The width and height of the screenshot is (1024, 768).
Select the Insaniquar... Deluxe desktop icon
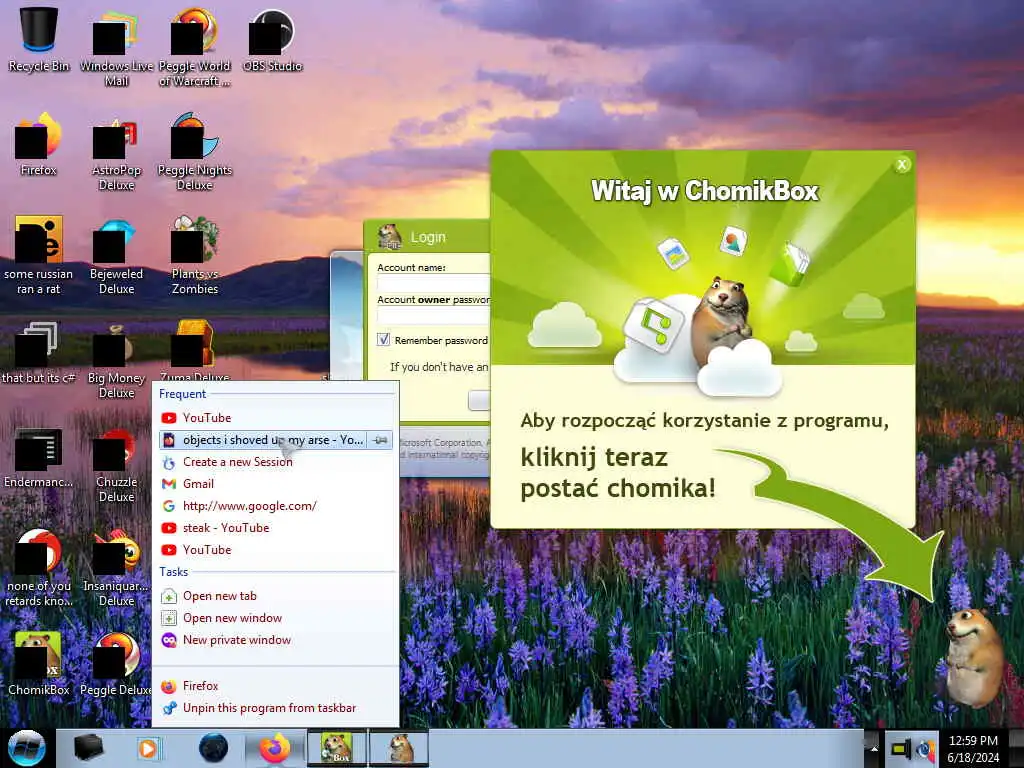point(116,568)
